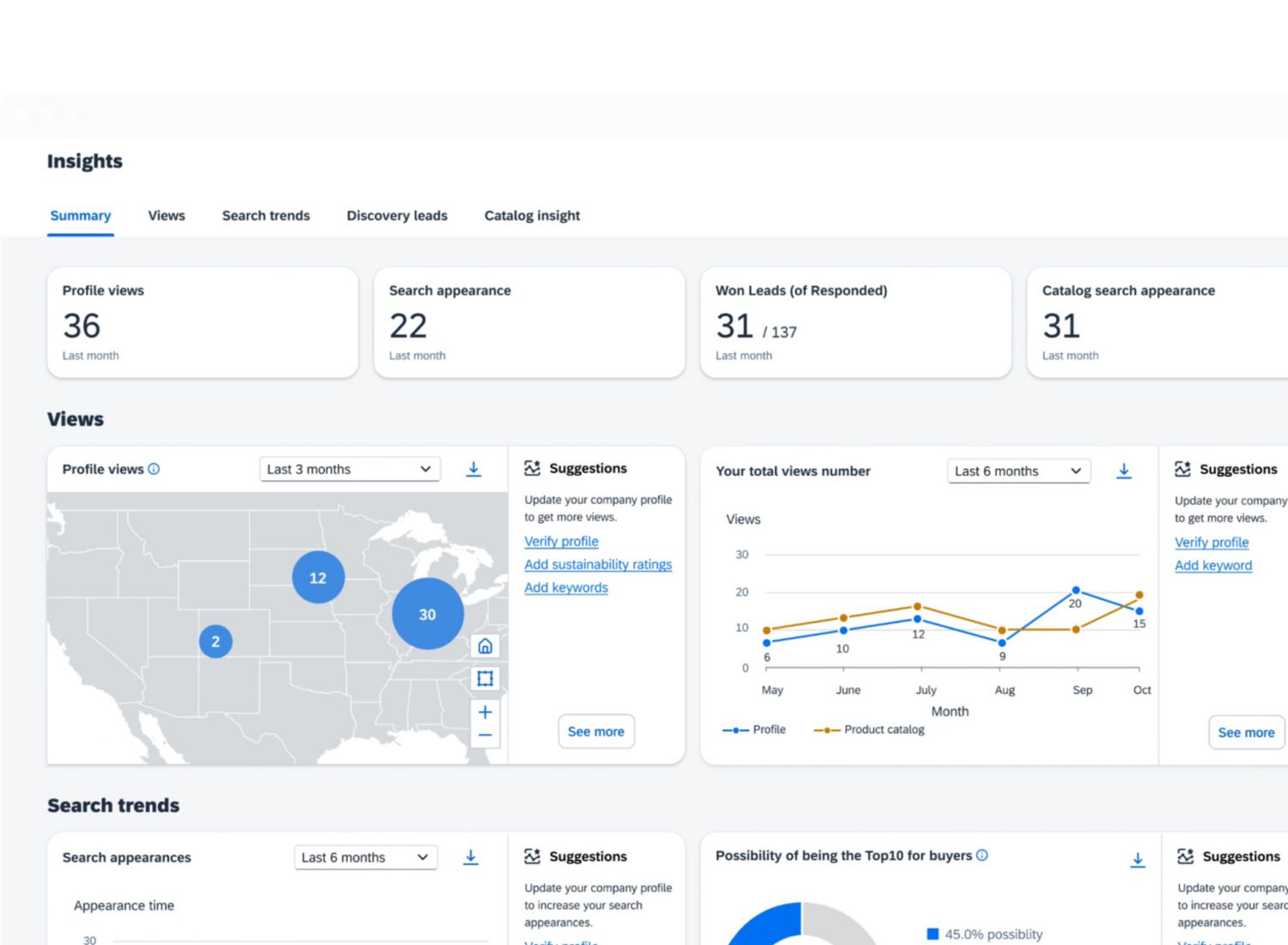1288x945 pixels.
Task: Toggle the Product catalog legend item
Action: (x=869, y=729)
